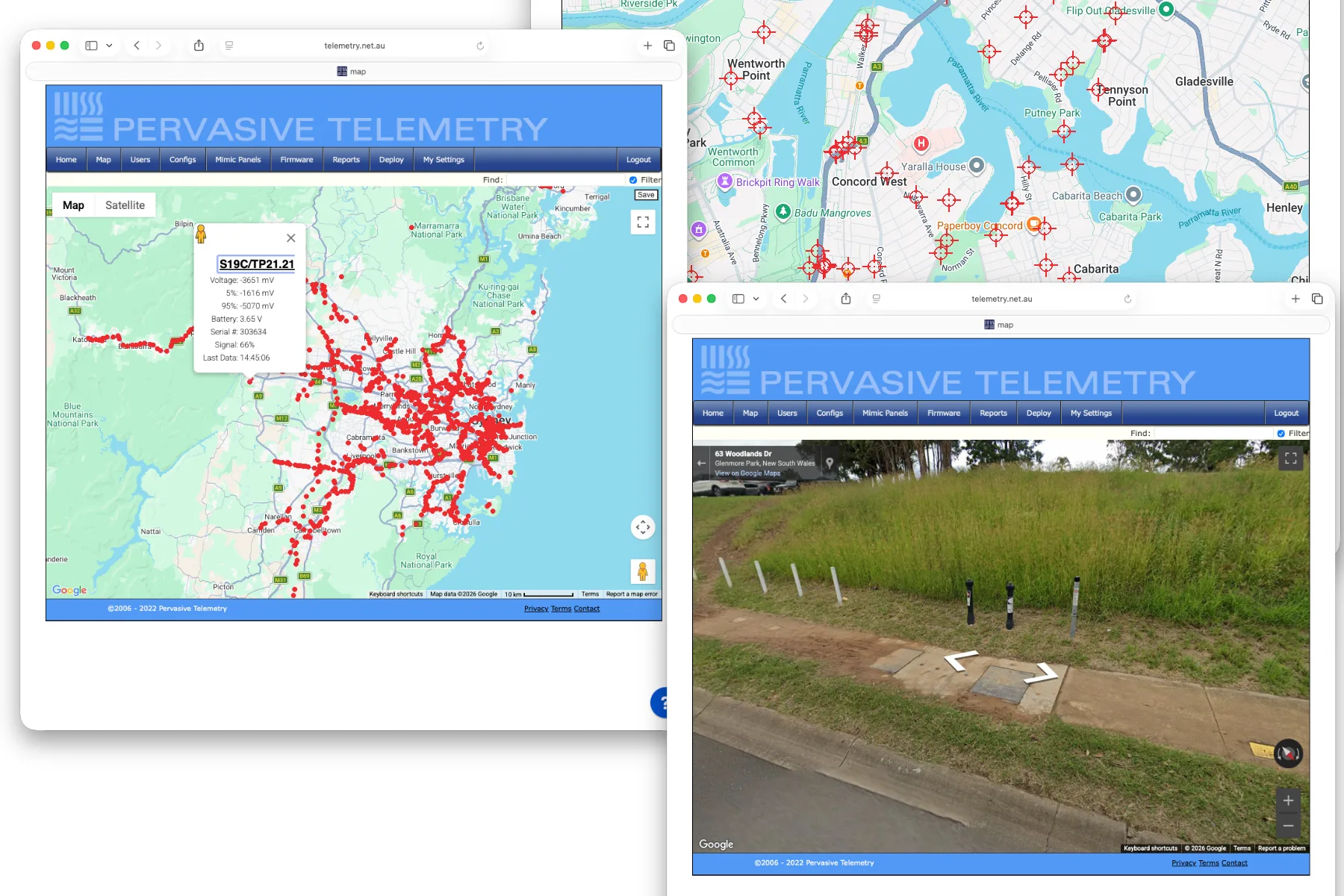Click the Pegman icon in info popup

coord(201,234)
